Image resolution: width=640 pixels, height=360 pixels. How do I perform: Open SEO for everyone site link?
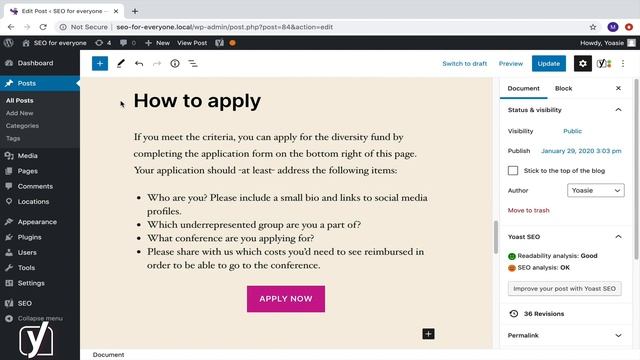(x=54, y=43)
